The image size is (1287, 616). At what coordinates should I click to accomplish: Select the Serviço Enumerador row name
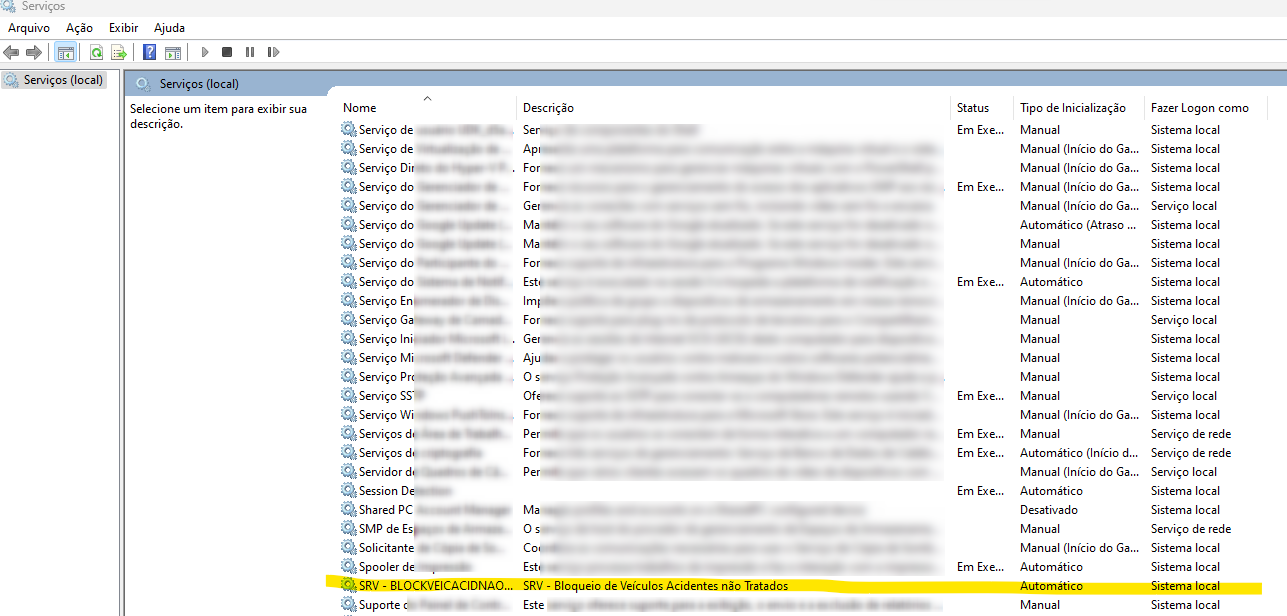point(435,301)
